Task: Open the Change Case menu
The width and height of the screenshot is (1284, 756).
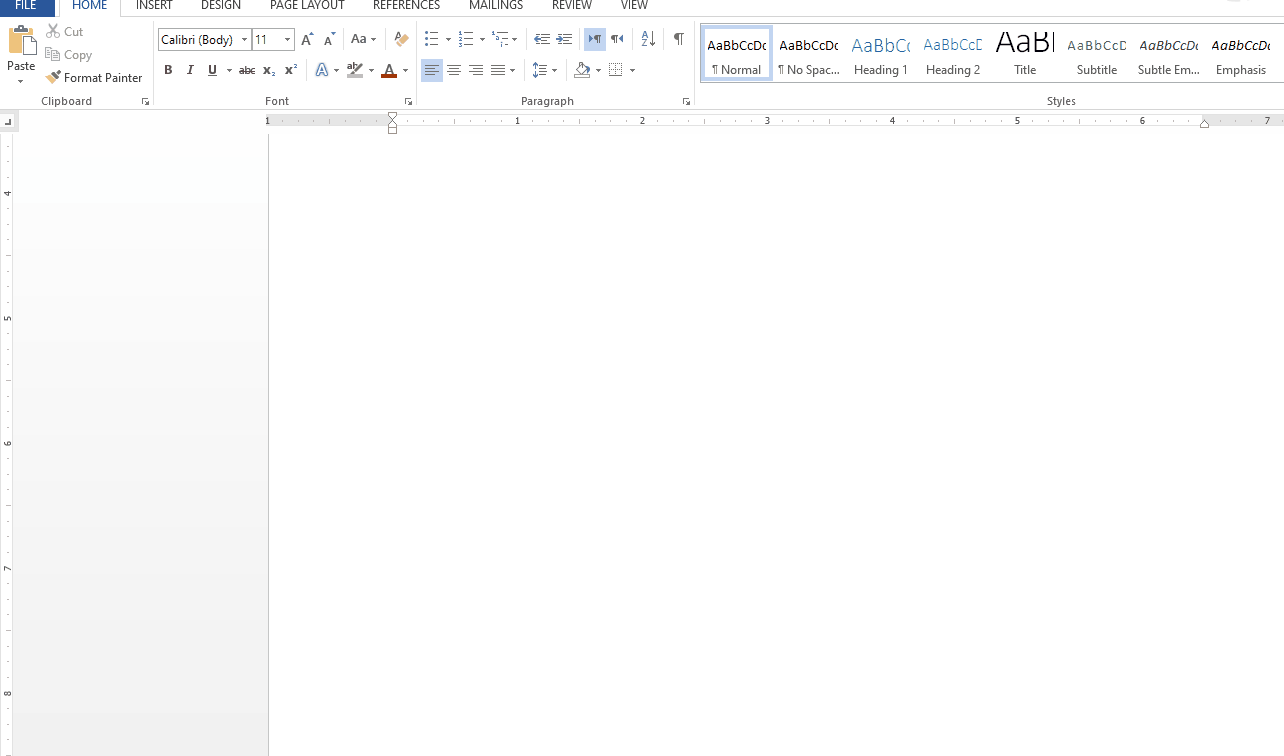Action: 364,40
